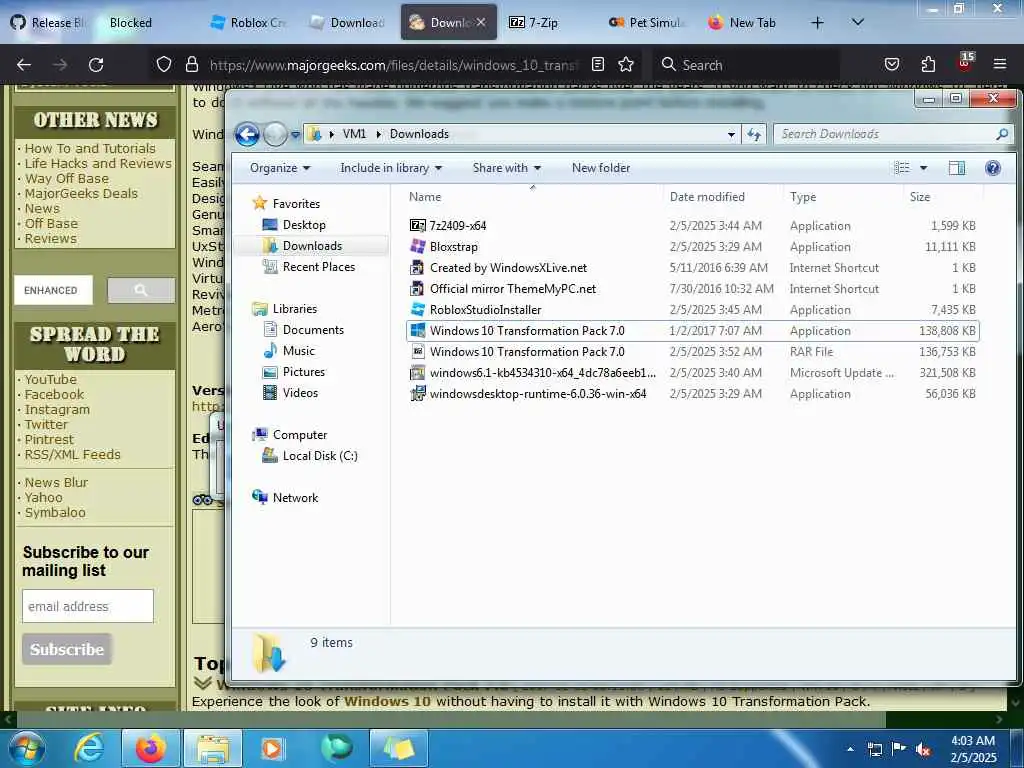Open the Organize dropdown menu
The image size is (1024, 768).
[x=280, y=168]
